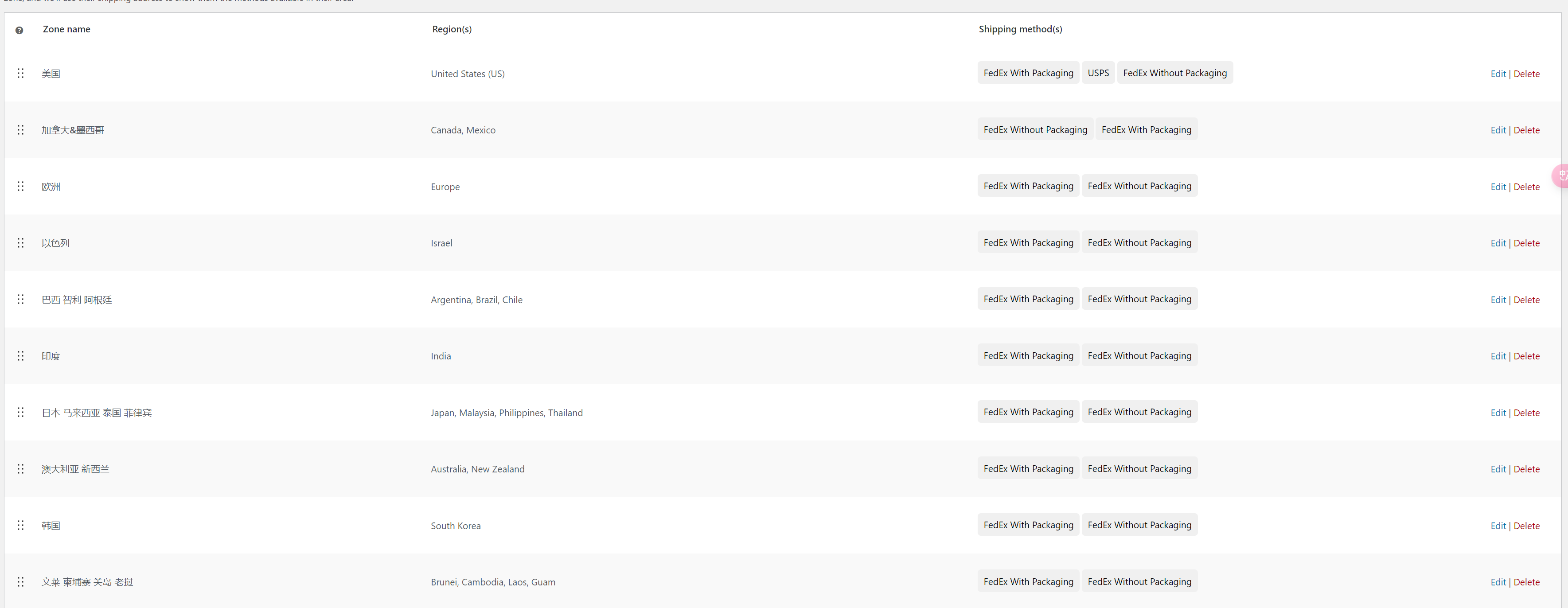This screenshot has width=1568, height=608.
Task: Delete the Brunei, Cambodia, Laos, Guam zone
Action: [x=1526, y=582]
